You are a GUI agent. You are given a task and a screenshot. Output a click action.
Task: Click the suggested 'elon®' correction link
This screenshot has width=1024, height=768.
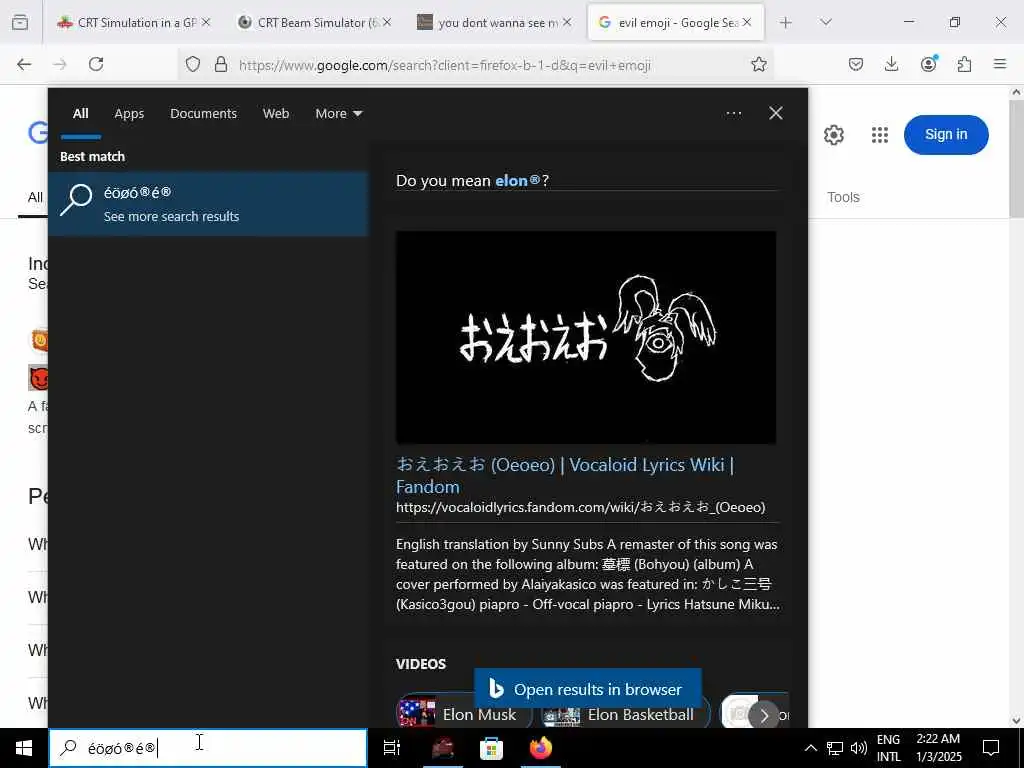click(x=517, y=180)
